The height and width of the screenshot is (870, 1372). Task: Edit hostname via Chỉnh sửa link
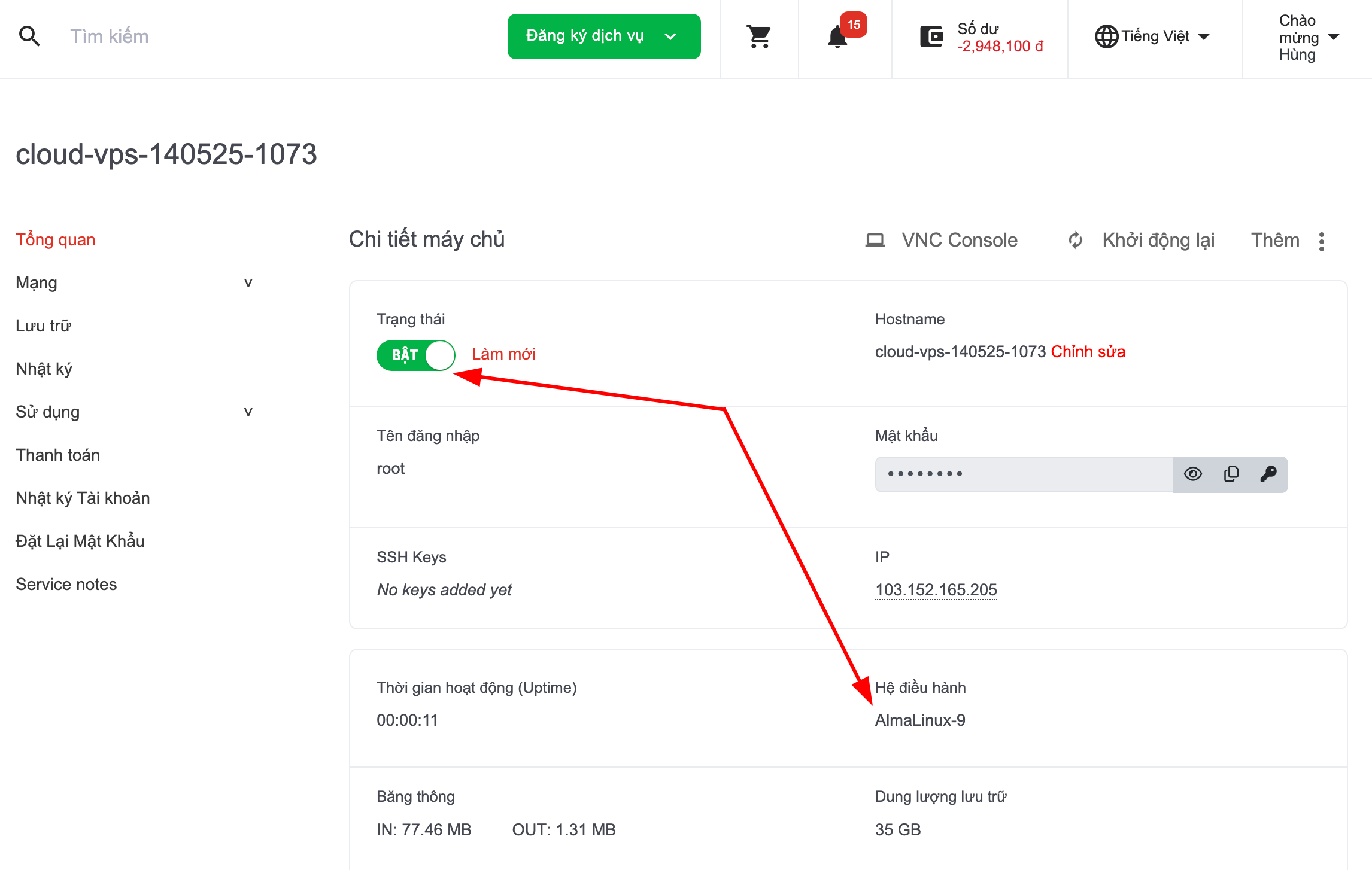pyautogui.click(x=1088, y=352)
